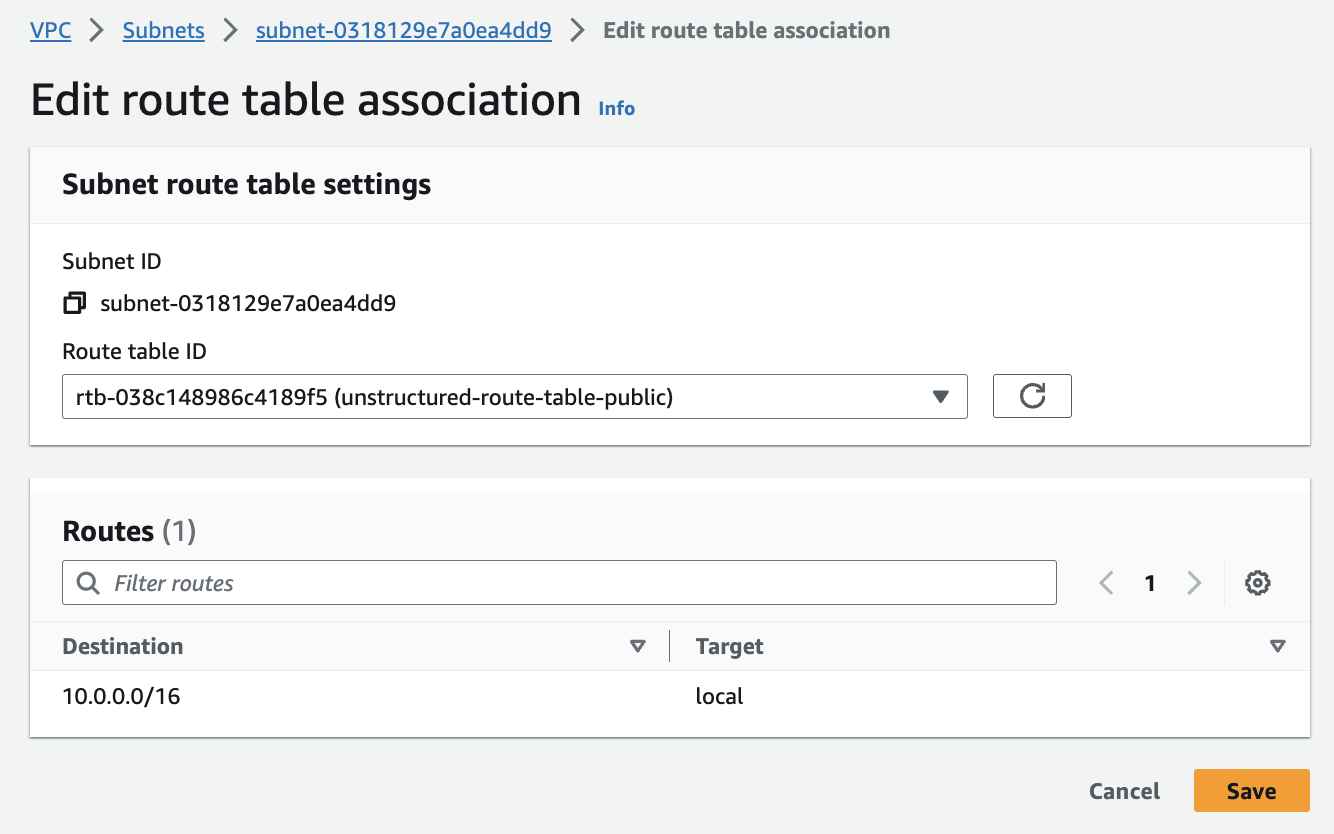1334x834 pixels.
Task: Open the Routes table preferences gear
Action: tap(1257, 582)
